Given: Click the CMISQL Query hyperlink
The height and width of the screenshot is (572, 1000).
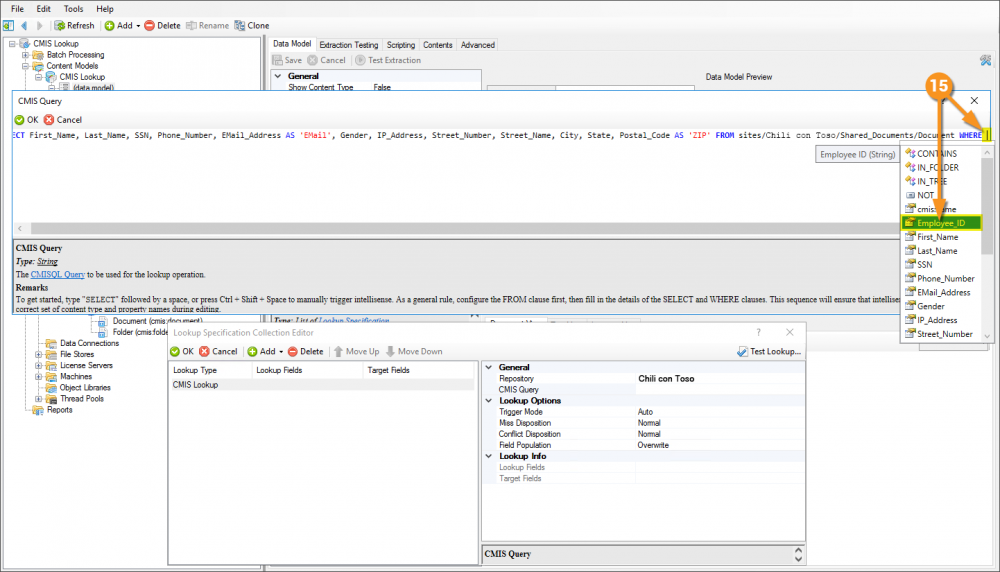Looking at the screenshot, I should coord(57,274).
